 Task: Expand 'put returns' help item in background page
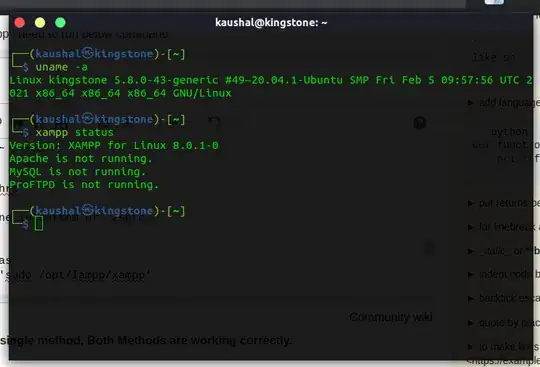pos(504,203)
